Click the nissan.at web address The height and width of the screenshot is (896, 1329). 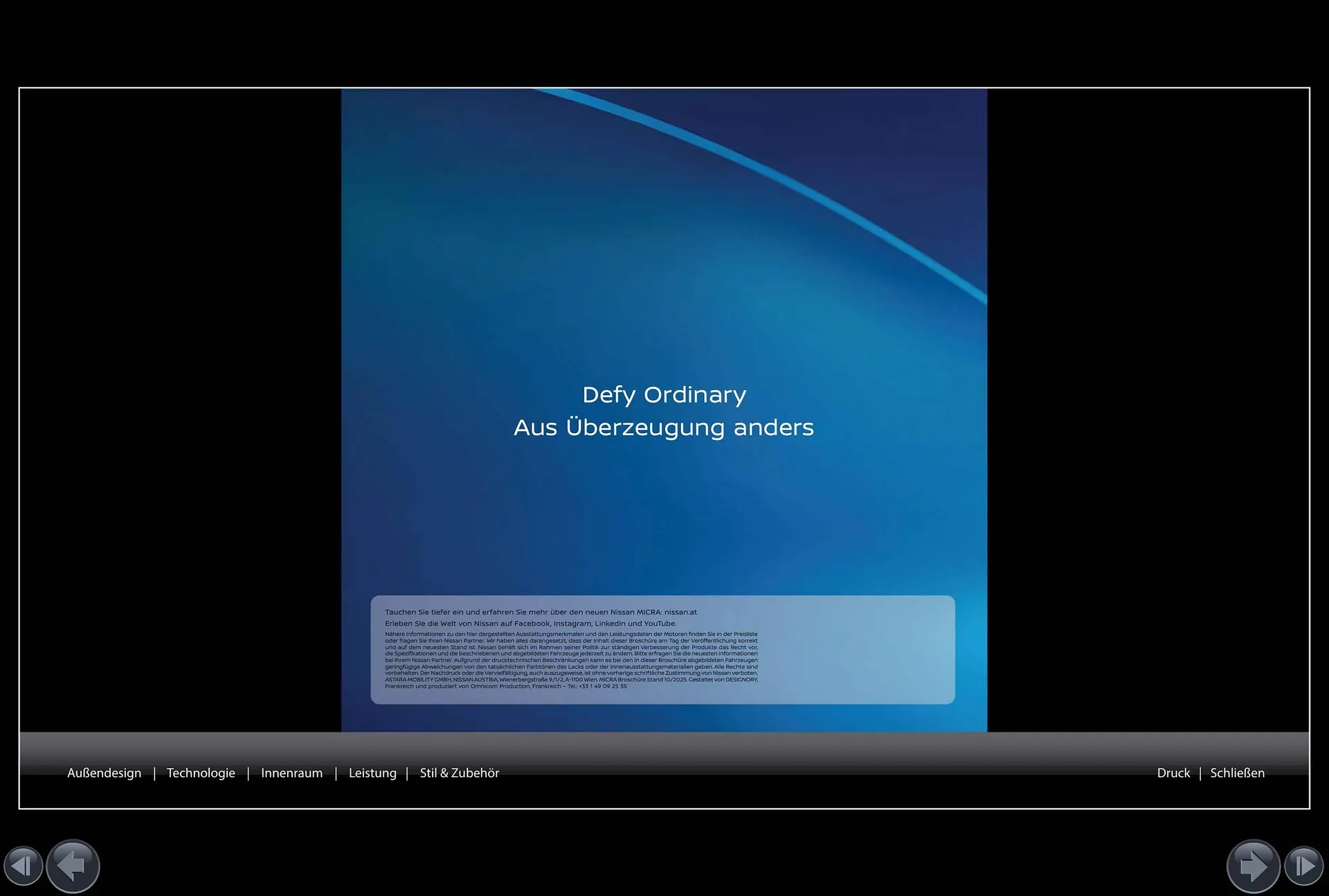click(680, 612)
